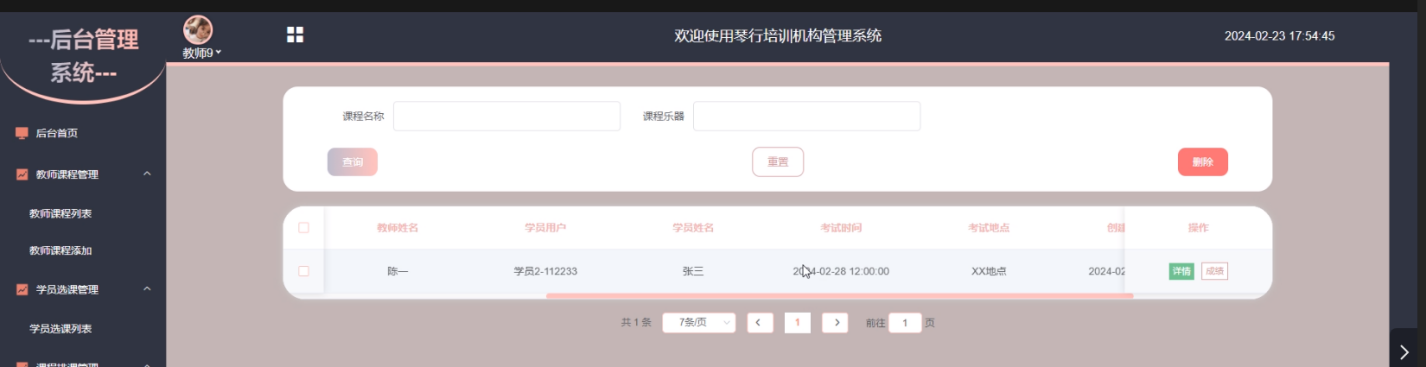Click the green 详情 button

click(x=1182, y=271)
